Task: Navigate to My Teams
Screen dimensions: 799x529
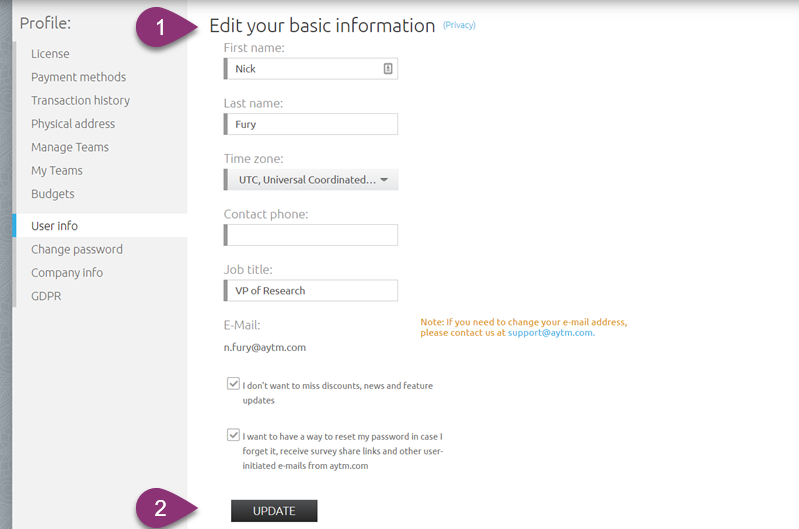Action: [57, 171]
